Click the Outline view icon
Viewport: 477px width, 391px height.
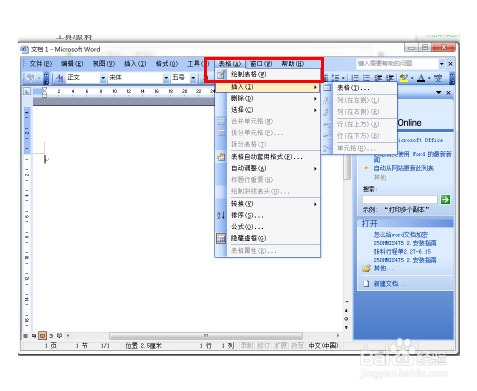pos(51,336)
